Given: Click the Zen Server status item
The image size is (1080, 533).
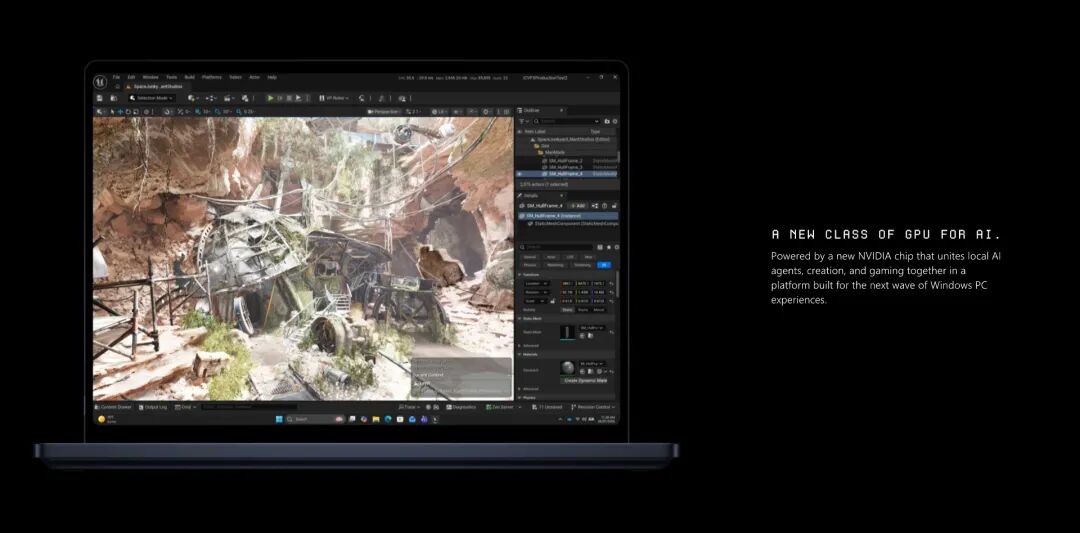Looking at the screenshot, I should click(501, 407).
